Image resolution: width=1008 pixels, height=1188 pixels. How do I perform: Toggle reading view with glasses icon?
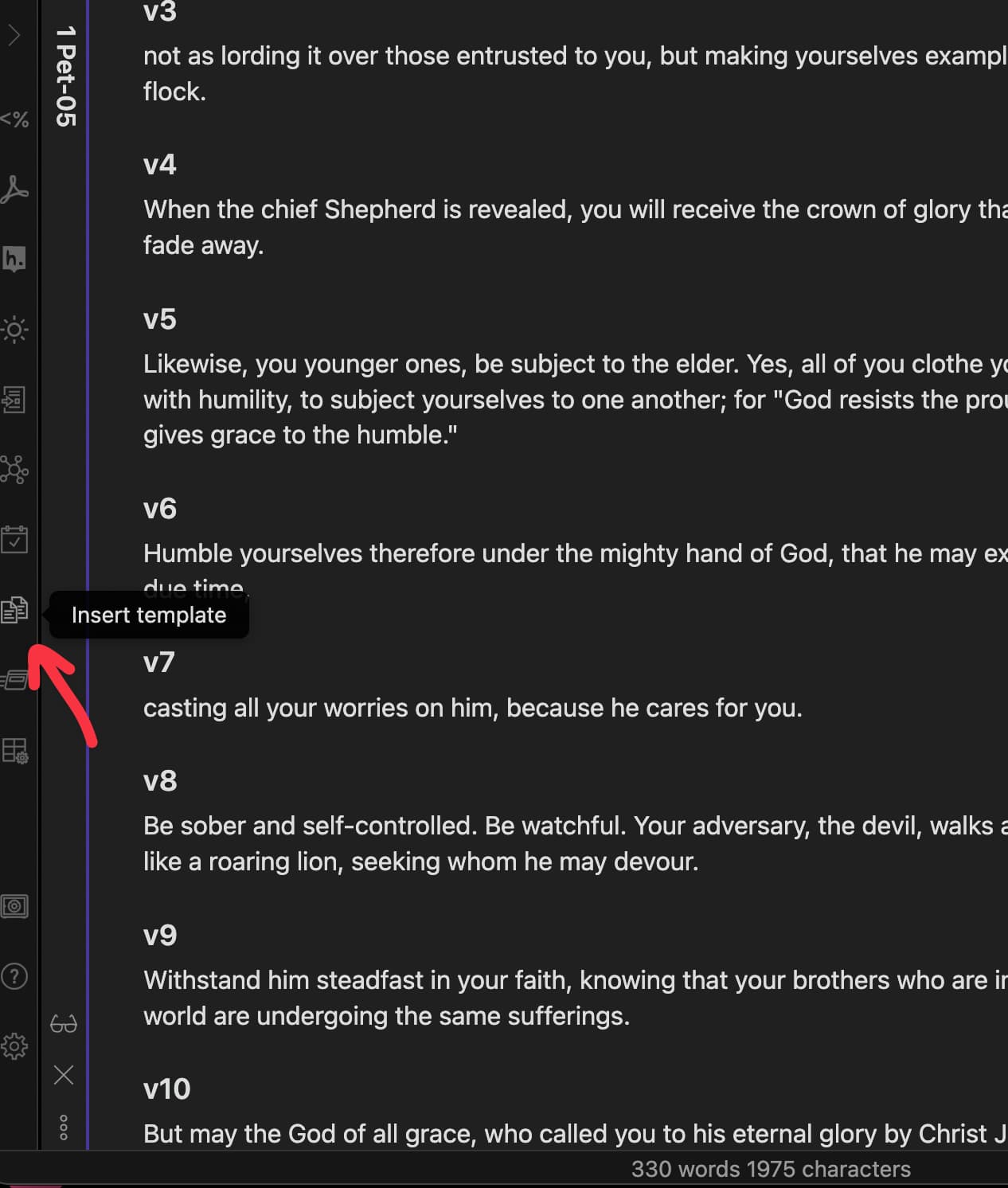[x=64, y=1024]
